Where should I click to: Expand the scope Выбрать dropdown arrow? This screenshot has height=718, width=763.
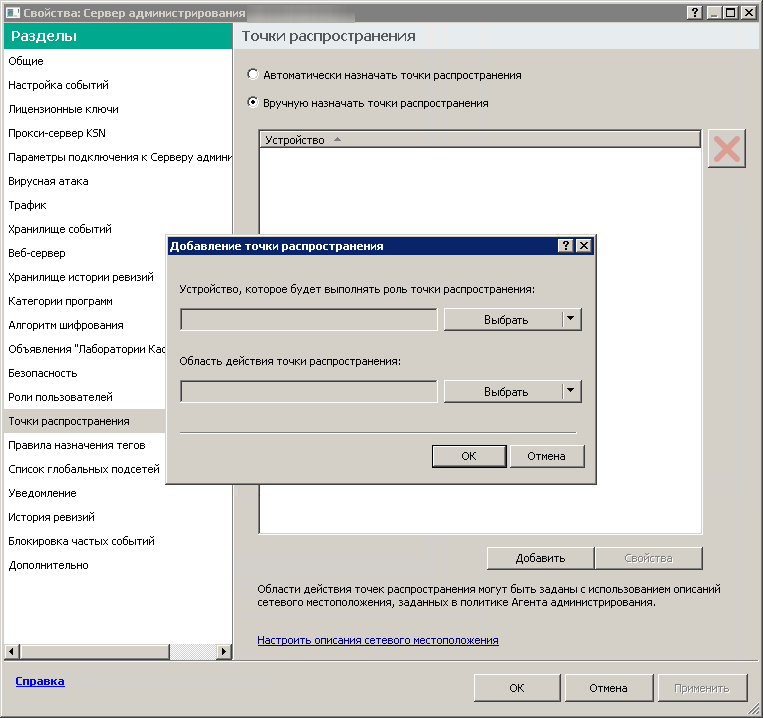[571, 391]
